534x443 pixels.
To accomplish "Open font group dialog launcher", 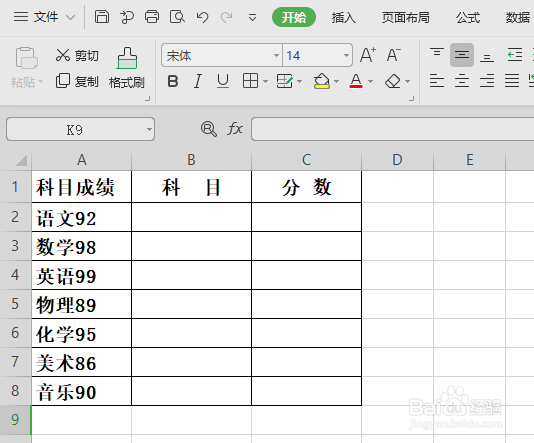I will (x=411, y=98).
